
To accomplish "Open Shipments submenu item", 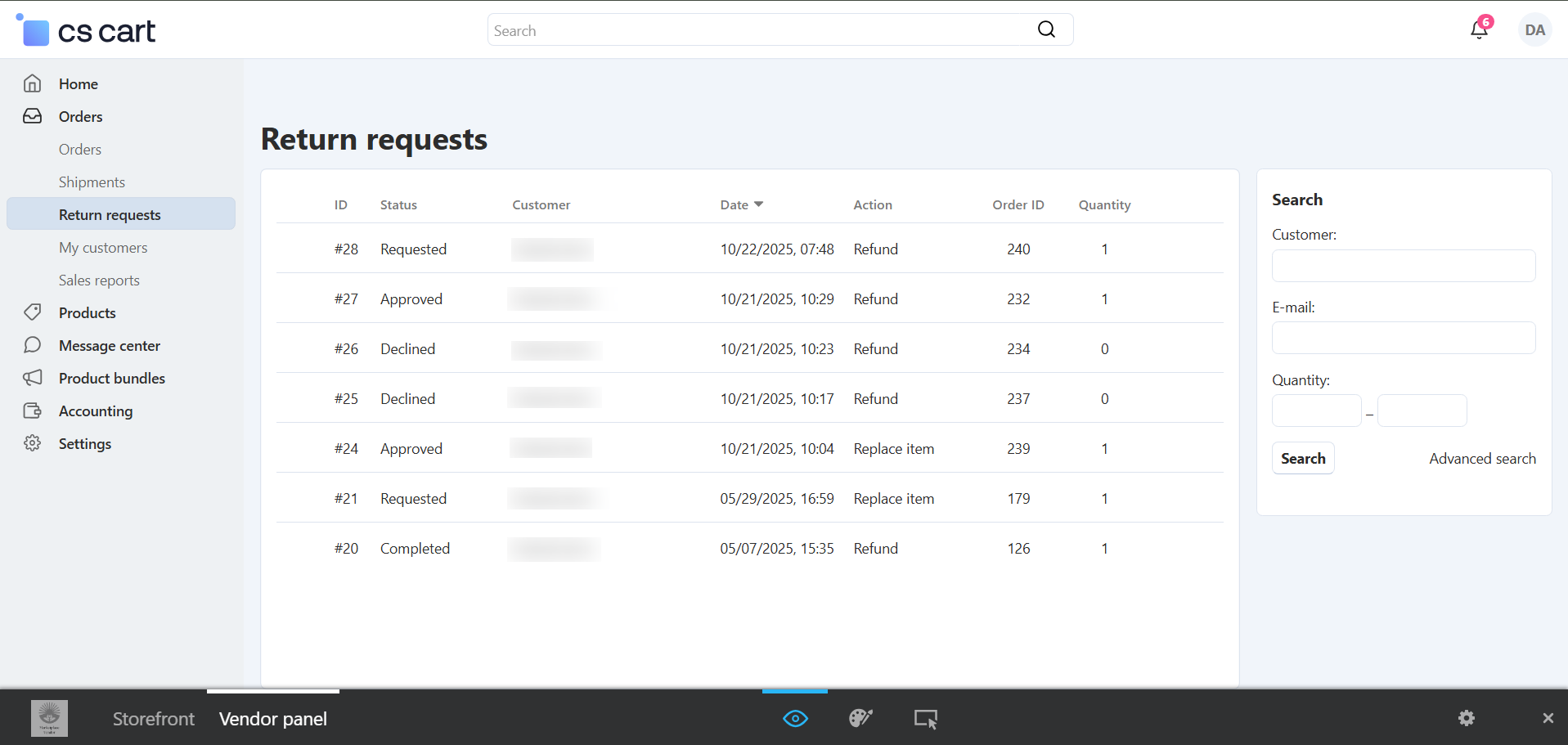I will 92,182.
